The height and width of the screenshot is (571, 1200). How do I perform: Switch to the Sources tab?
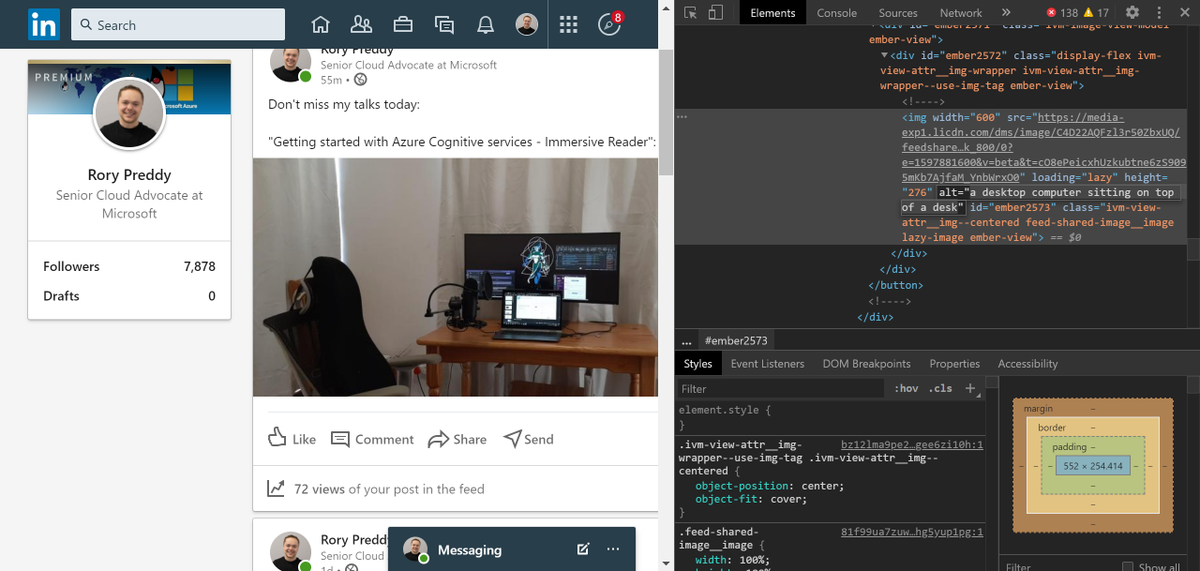click(899, 13)
